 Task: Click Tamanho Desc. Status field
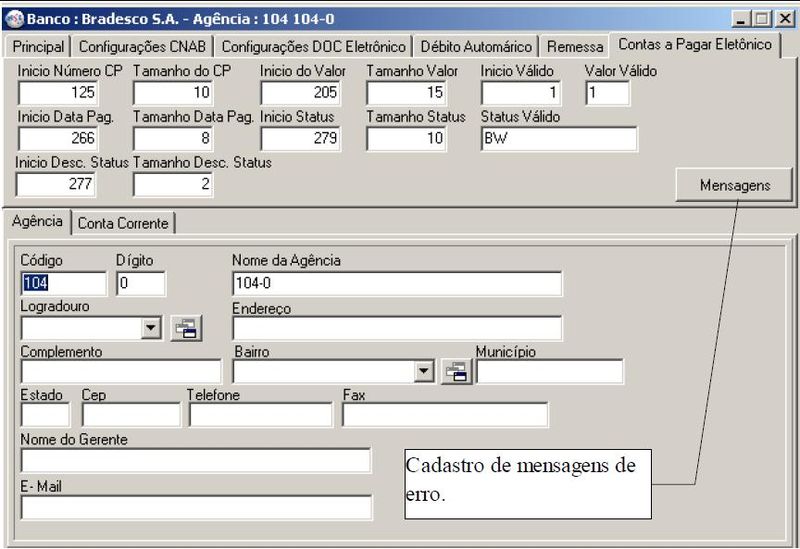coord(172,184)
